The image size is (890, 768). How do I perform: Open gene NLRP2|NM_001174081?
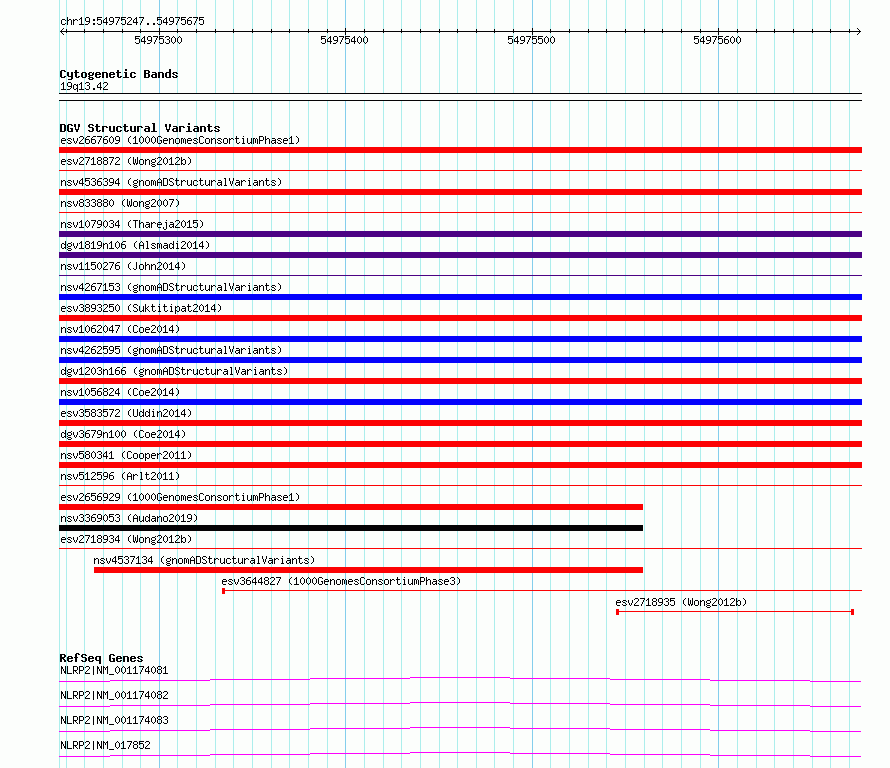[114, 670]
